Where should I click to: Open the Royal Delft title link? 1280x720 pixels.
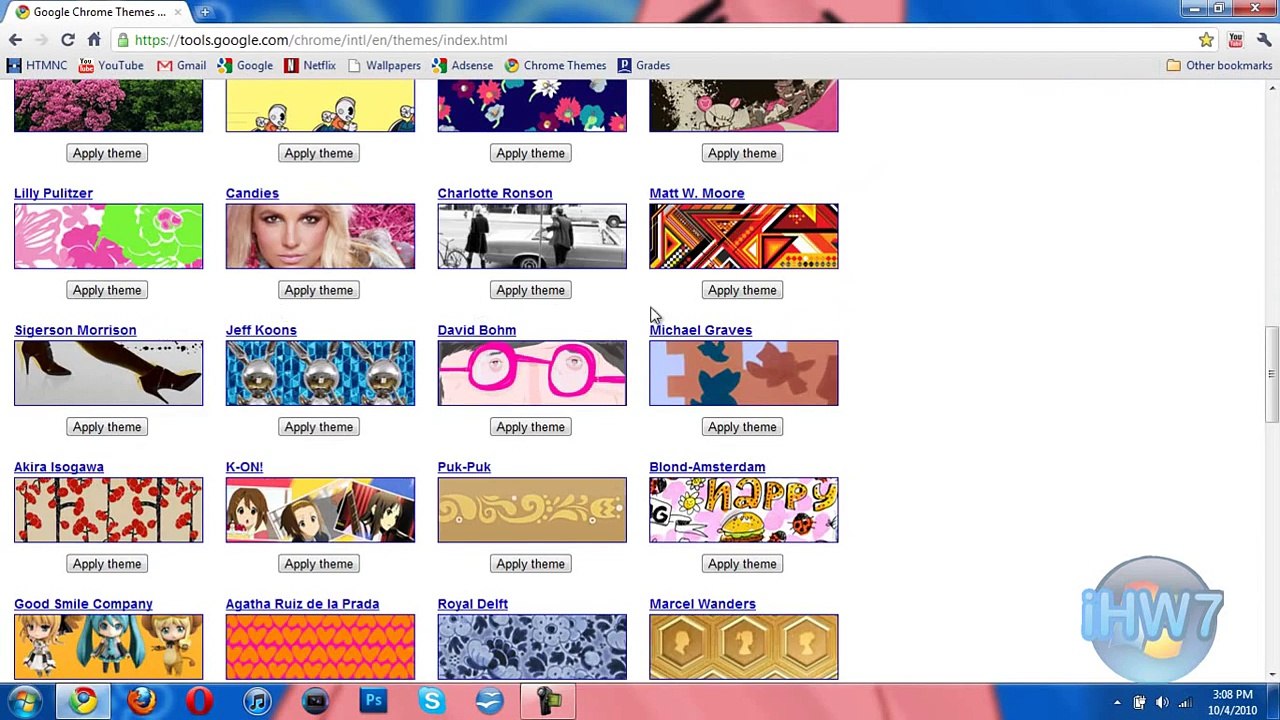(x=473, y=604)
